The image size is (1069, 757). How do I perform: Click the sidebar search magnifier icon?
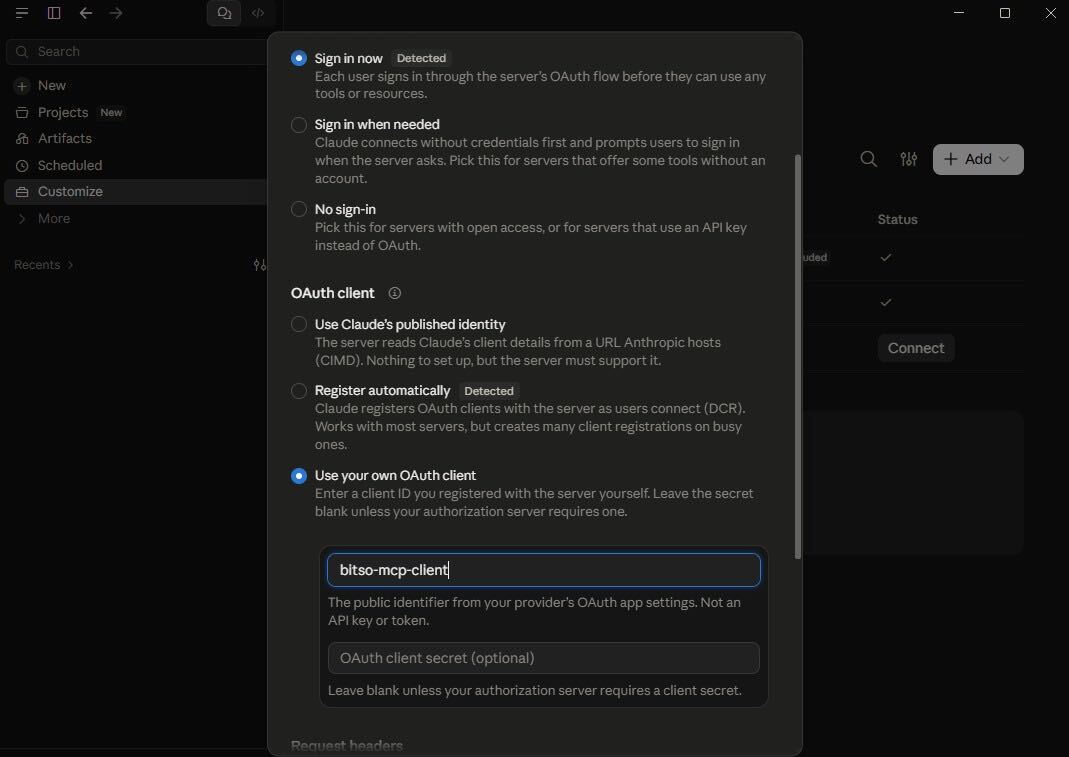pyautogui.click(x=22, y=52)
